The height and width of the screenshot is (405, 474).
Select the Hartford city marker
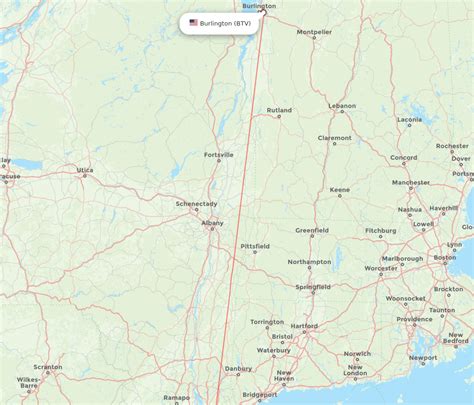click(x=304, y=332)
